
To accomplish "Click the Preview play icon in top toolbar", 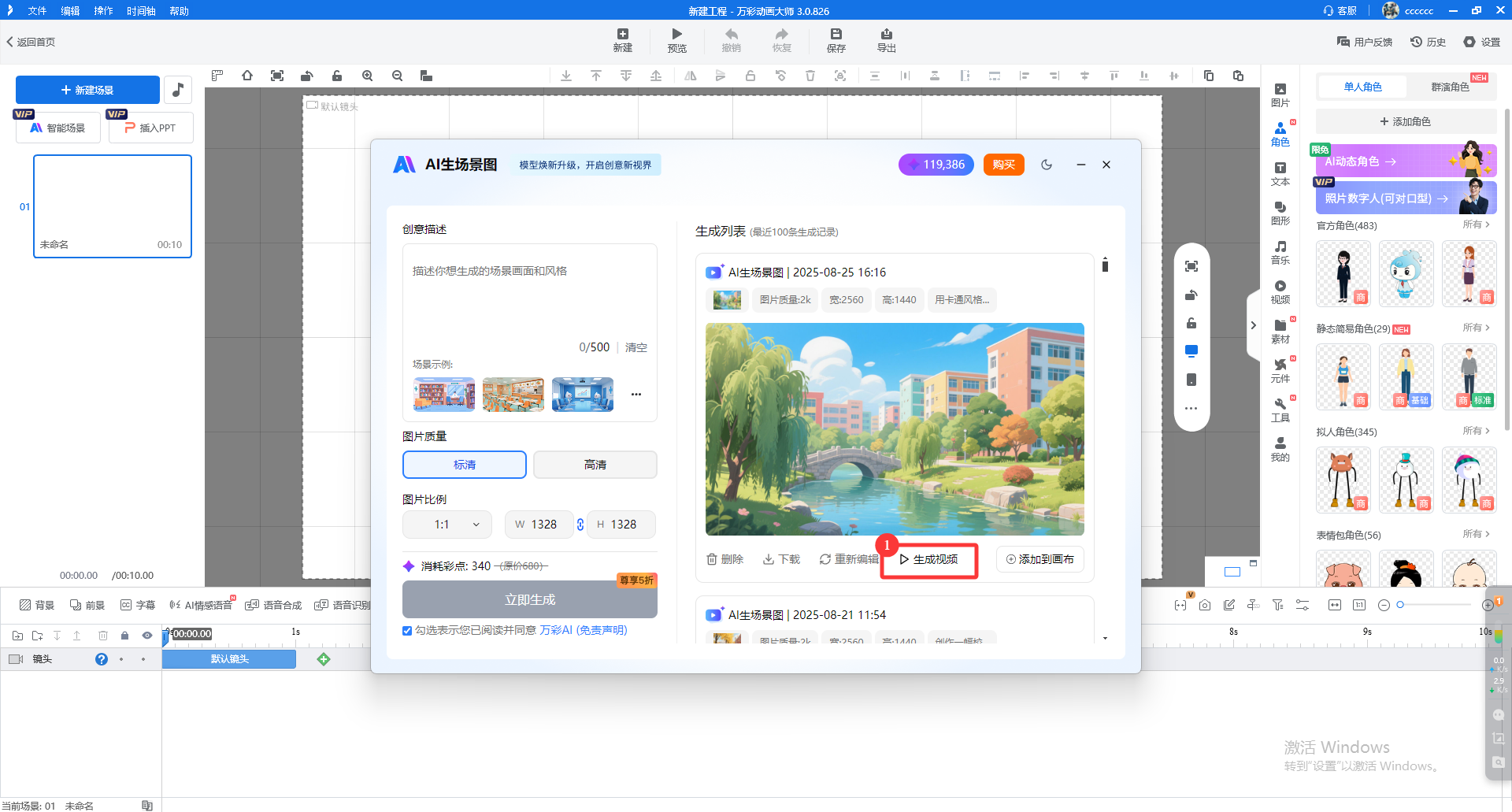I will 676,35.
